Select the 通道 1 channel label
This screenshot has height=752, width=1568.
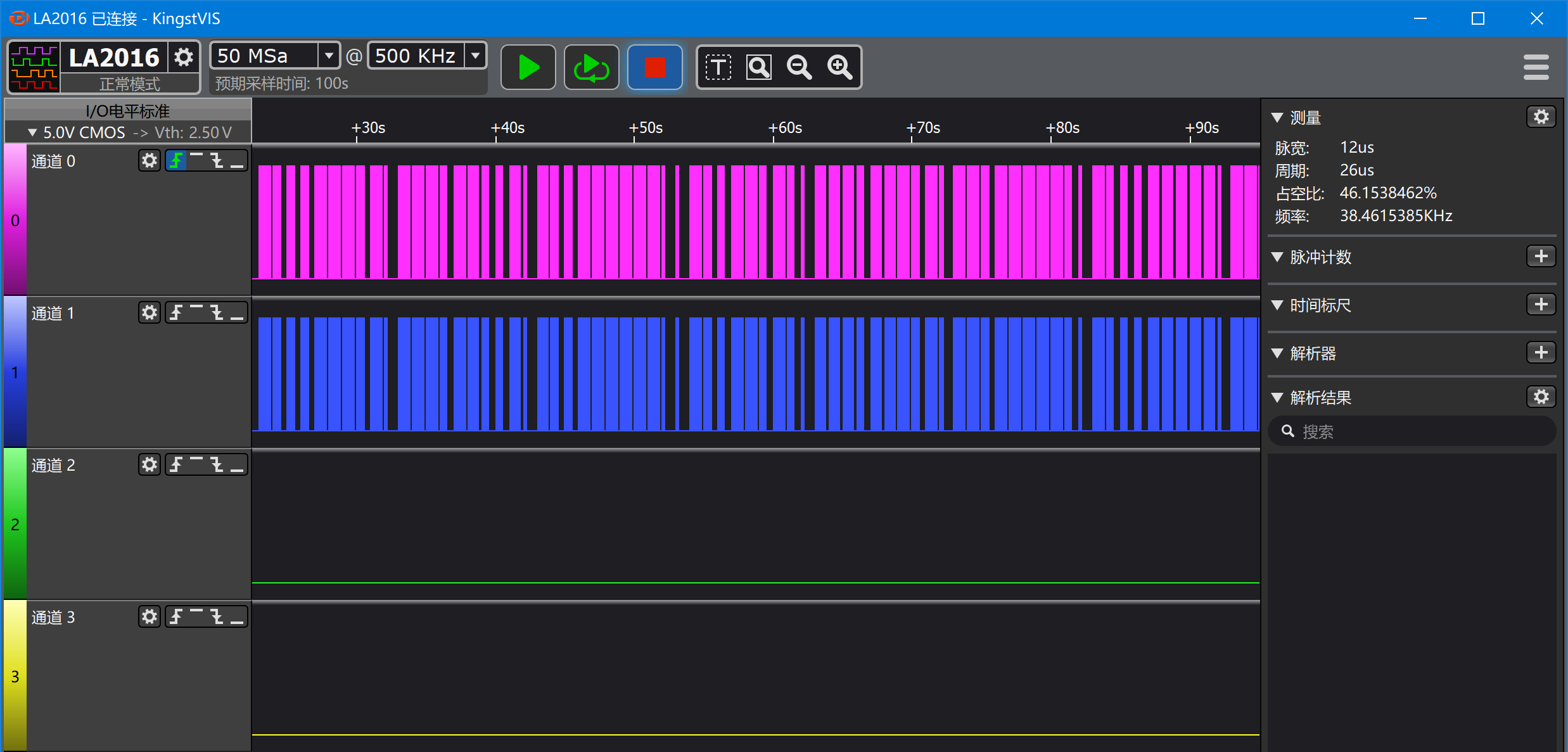53,313
